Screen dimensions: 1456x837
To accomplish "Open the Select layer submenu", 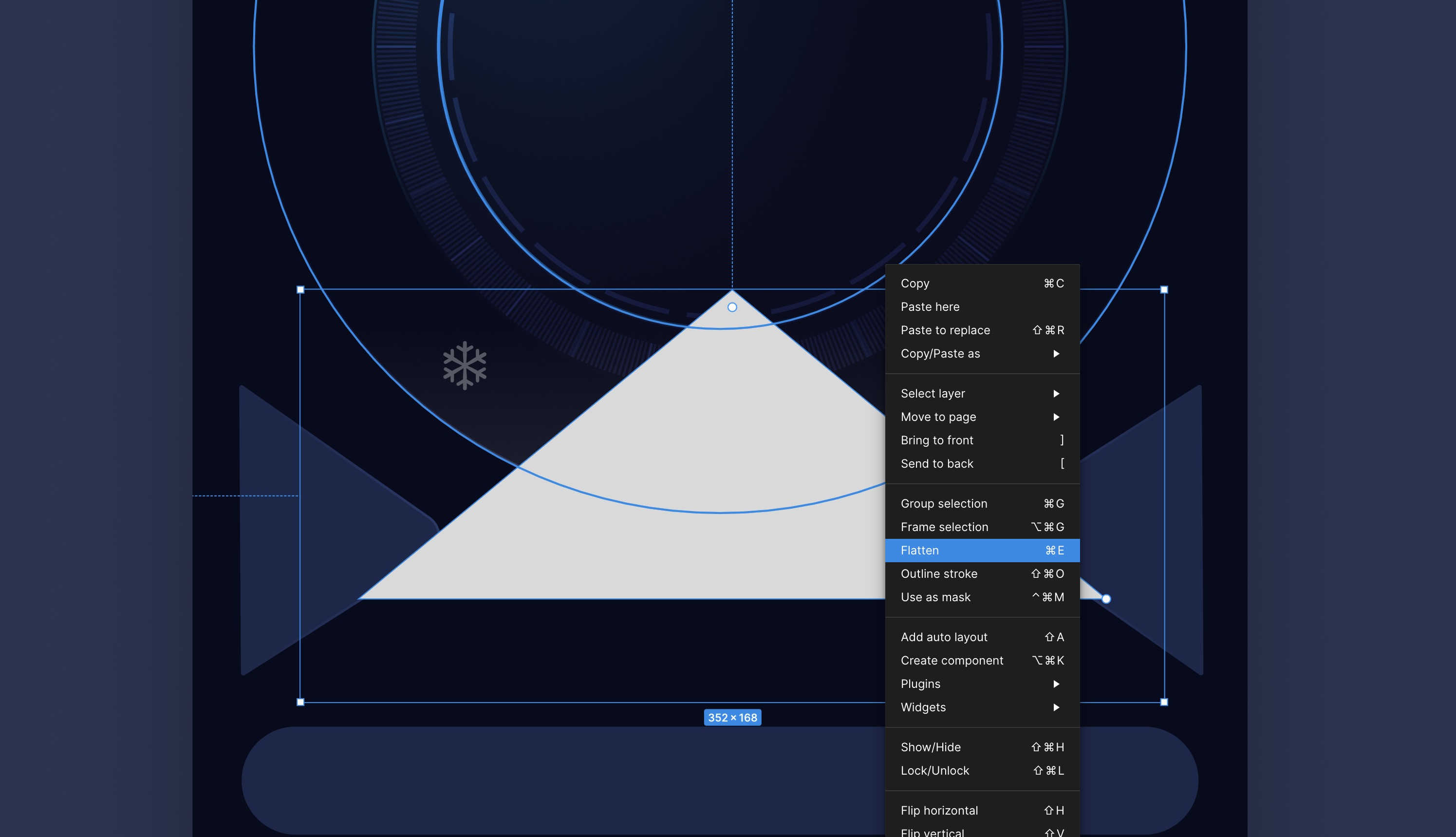I will [x=933, y=393].
